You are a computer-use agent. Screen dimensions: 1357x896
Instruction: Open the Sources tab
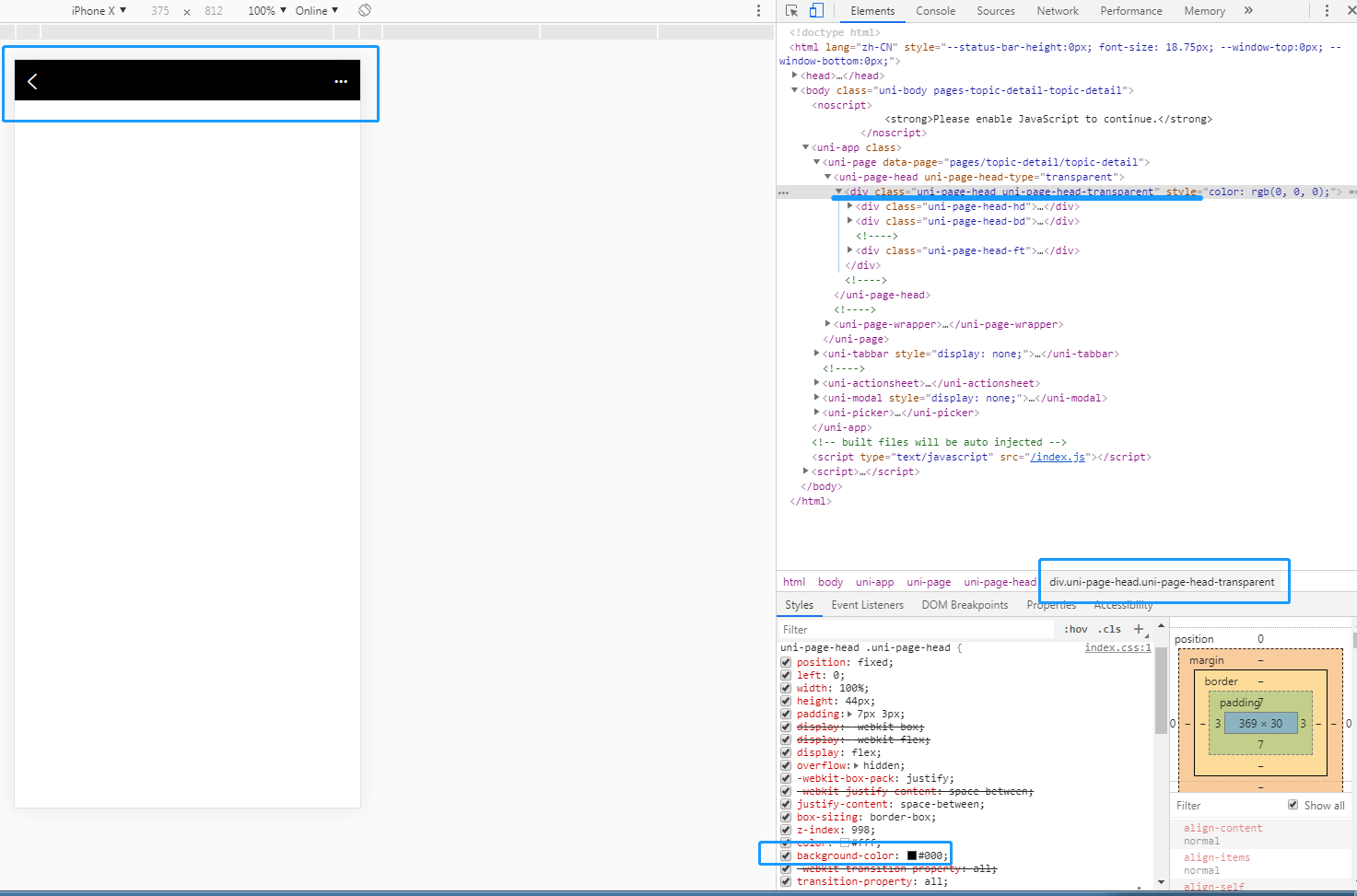(x=996, y=11)
